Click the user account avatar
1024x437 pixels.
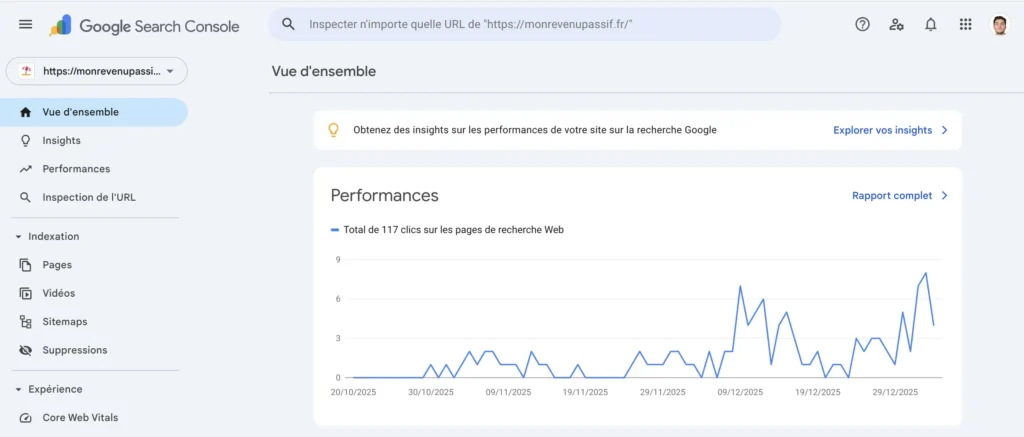click(999, 25)
